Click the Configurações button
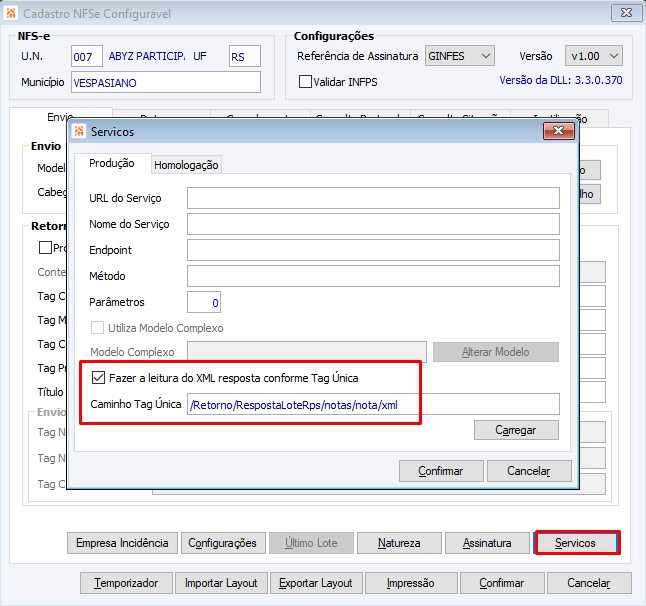This screenshot has width=646, height=606. 223,543
